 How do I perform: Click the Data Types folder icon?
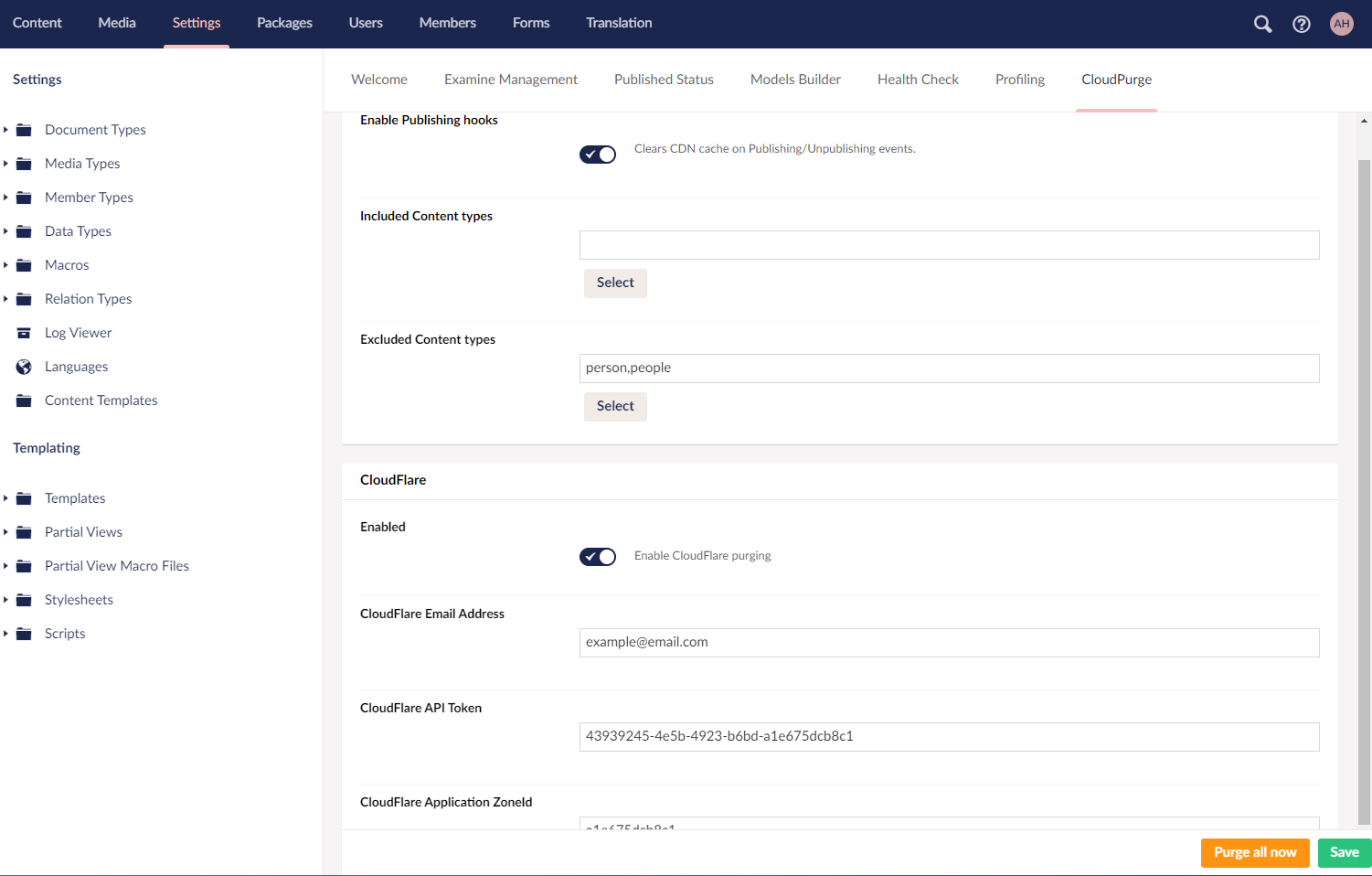(25, 231)
